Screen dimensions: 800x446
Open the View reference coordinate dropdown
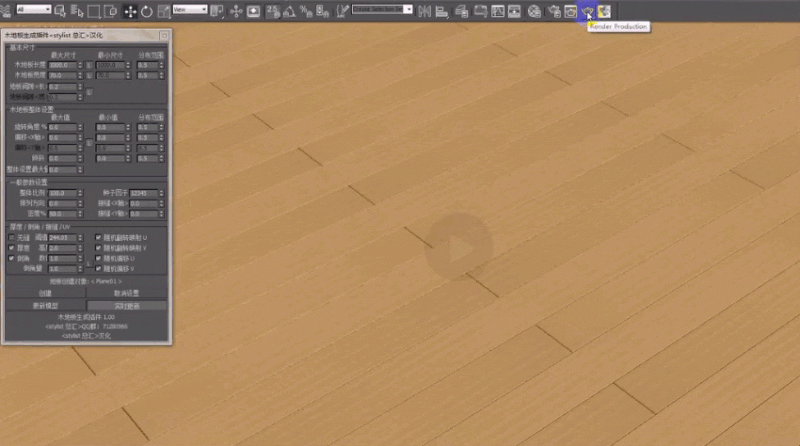(x=190, y=9)
